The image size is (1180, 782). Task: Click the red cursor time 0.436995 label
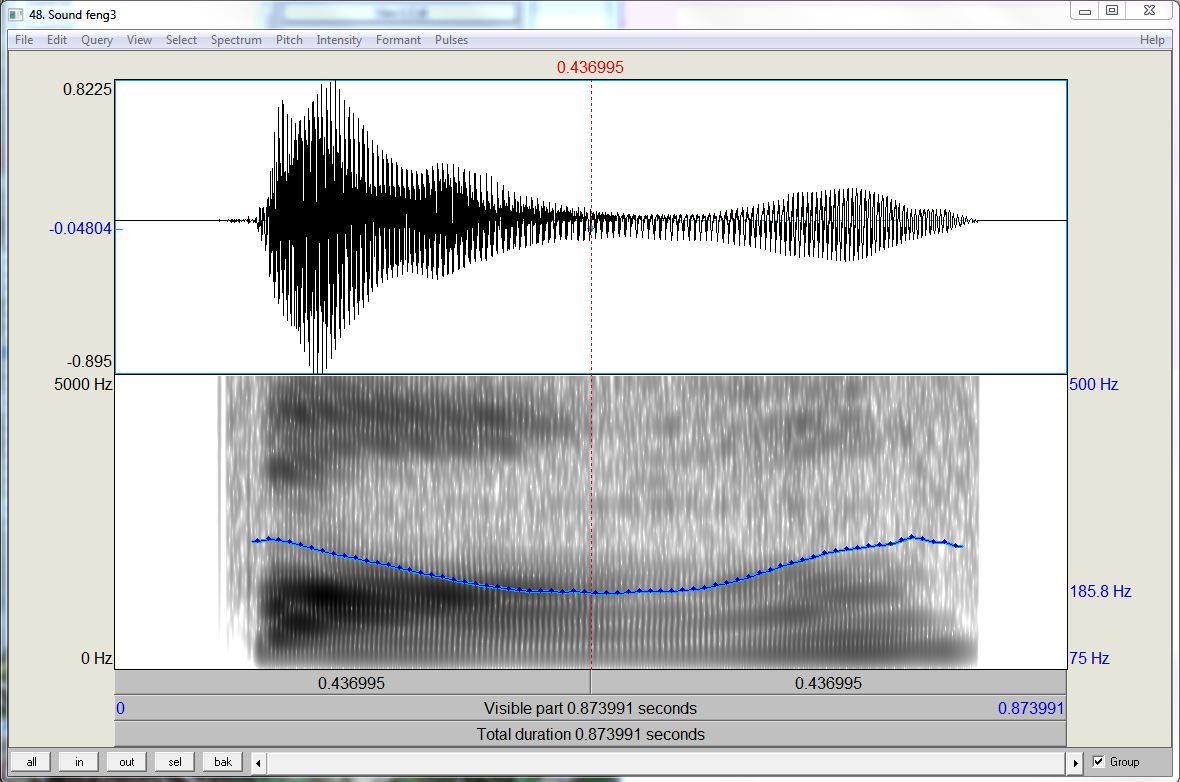[590, 67]
